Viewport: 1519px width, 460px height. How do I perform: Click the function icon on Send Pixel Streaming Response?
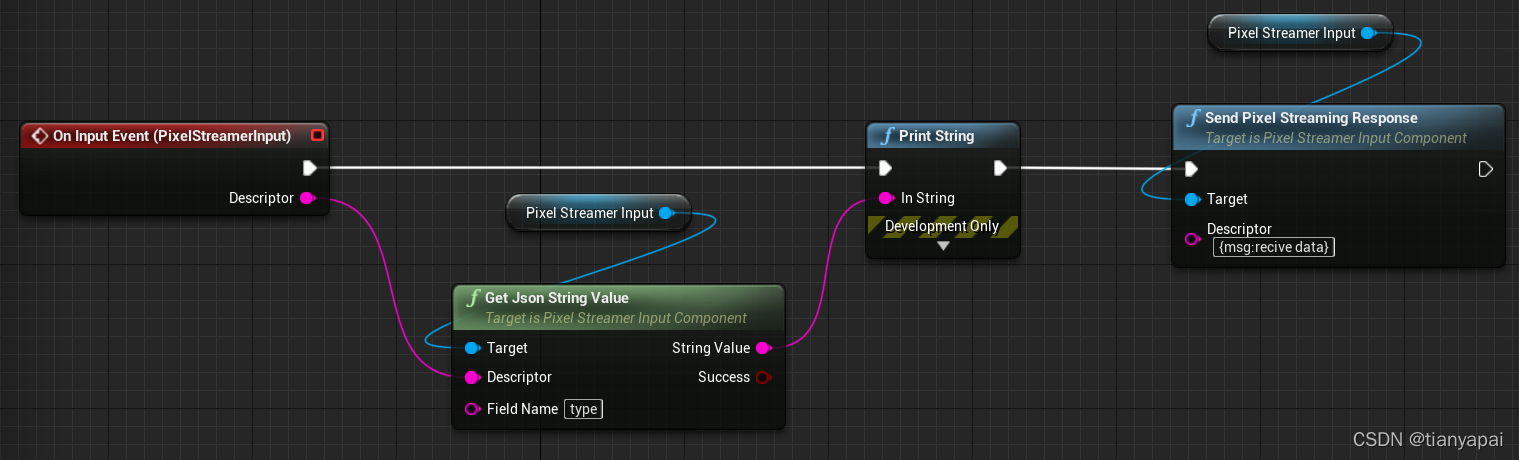(1193, 118)
